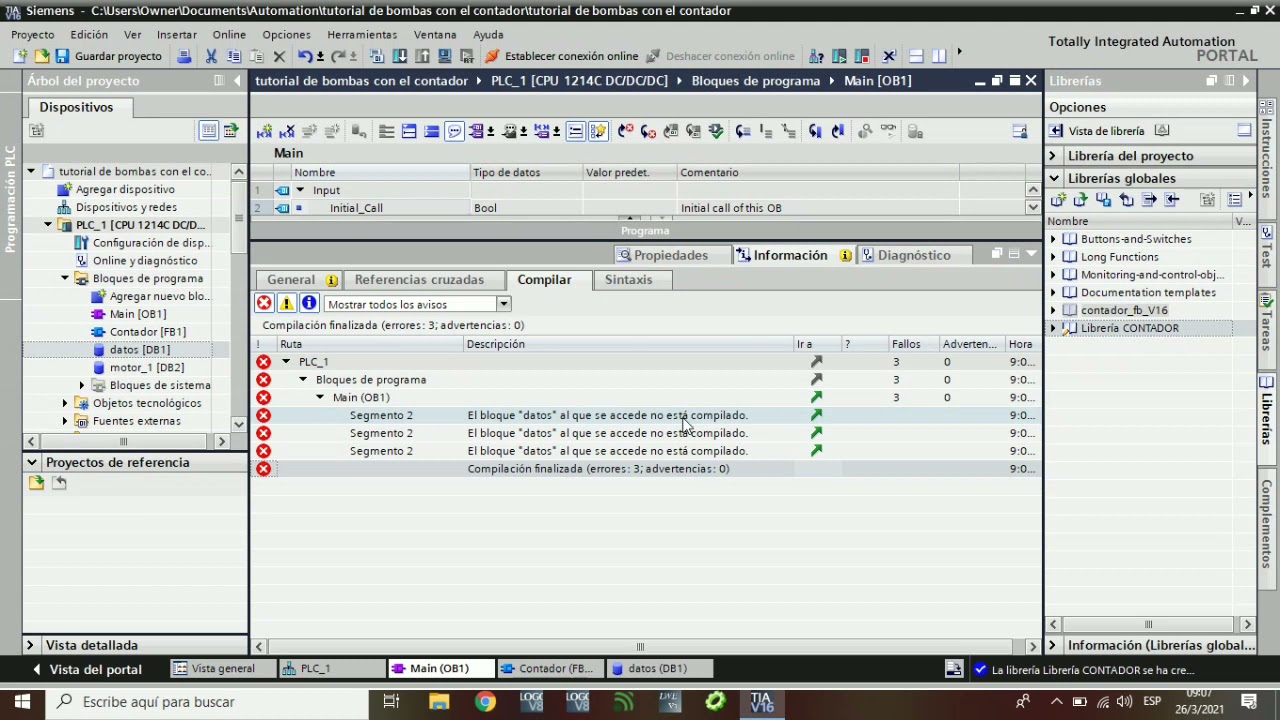
Task: Expand Vista detallada panel
Action: click(30, 646)
